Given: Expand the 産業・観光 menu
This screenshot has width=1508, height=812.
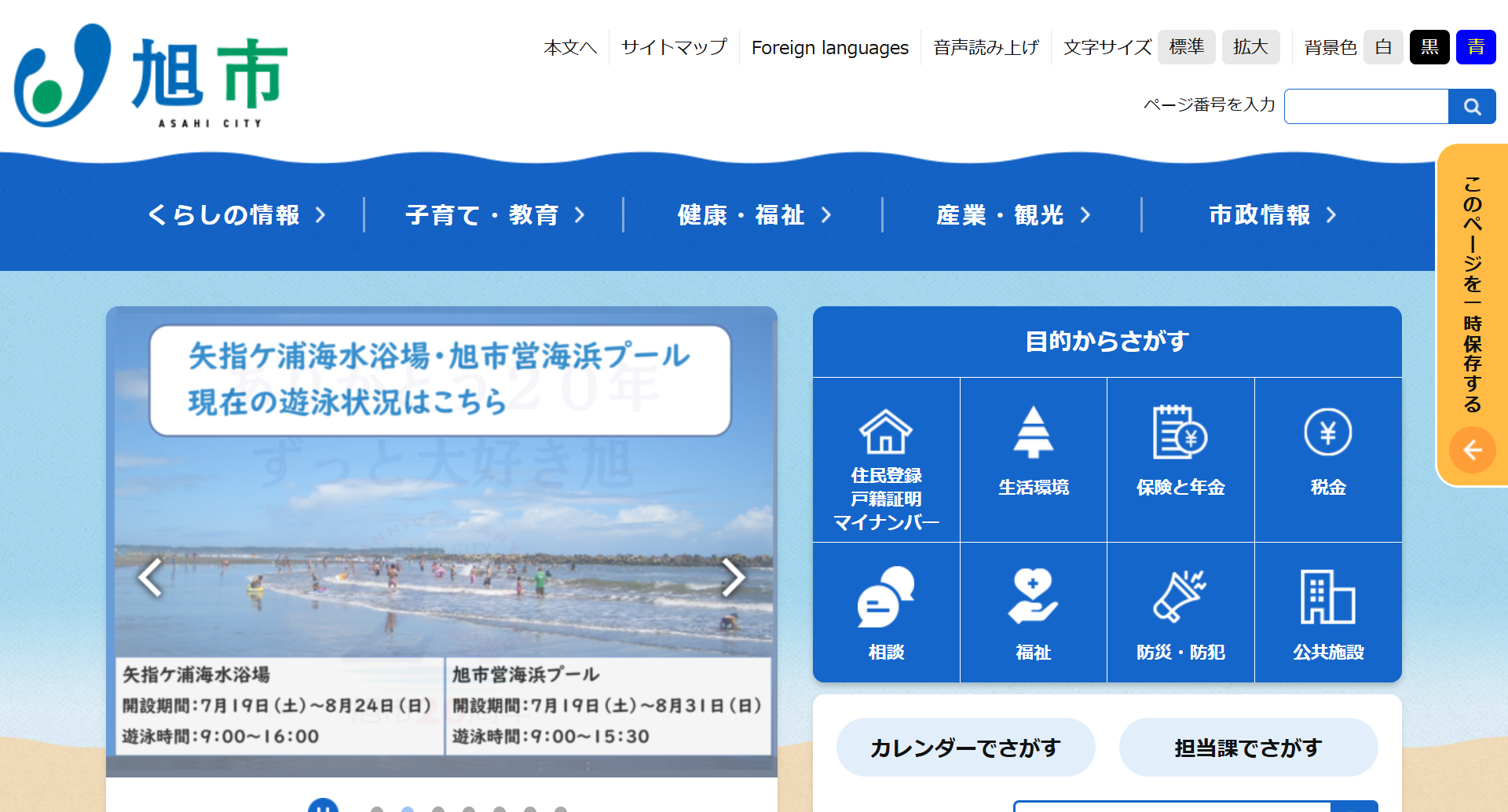Looking at the screenshot, I should (x=1013, y=214).
